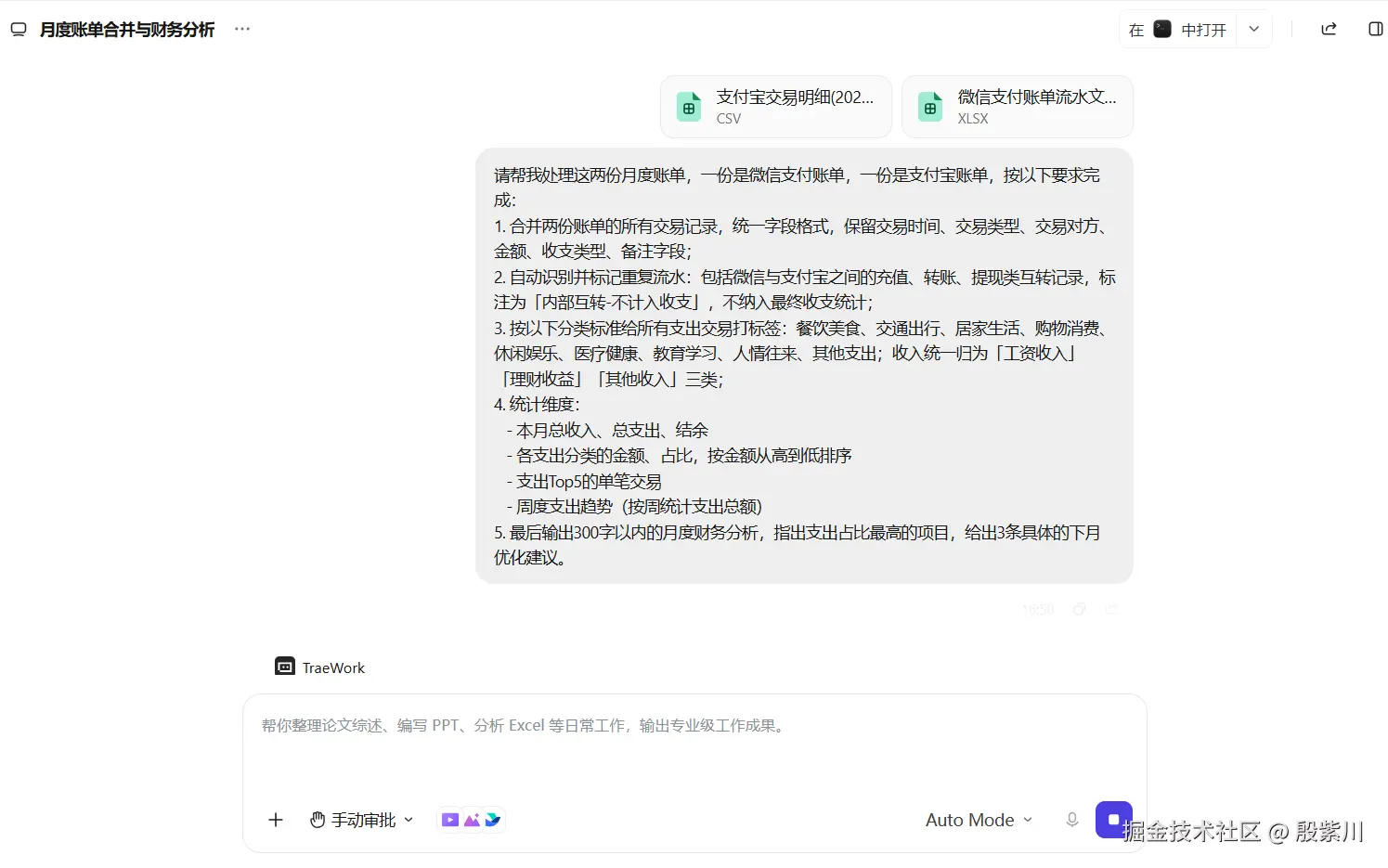Click the green XLSX file icon
This screenshot has width=1388, height=868.
coord(930,107)
